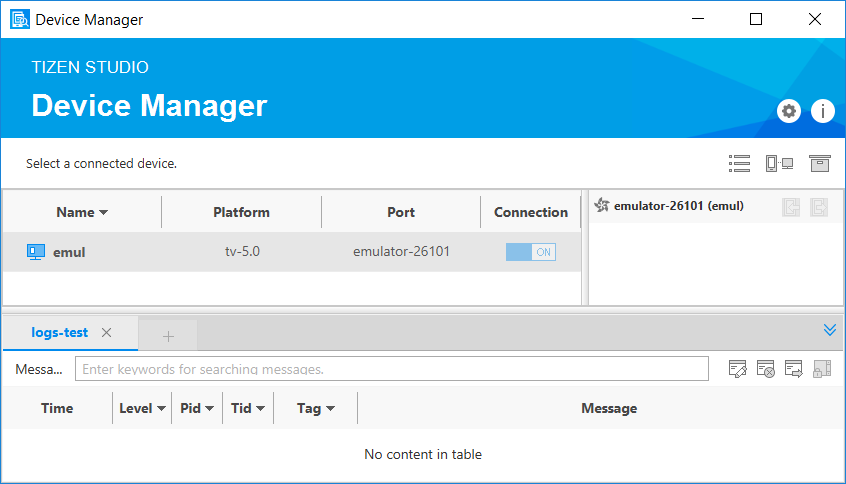Click the clear log icon

pyautogui.click(x=766, y=369)
